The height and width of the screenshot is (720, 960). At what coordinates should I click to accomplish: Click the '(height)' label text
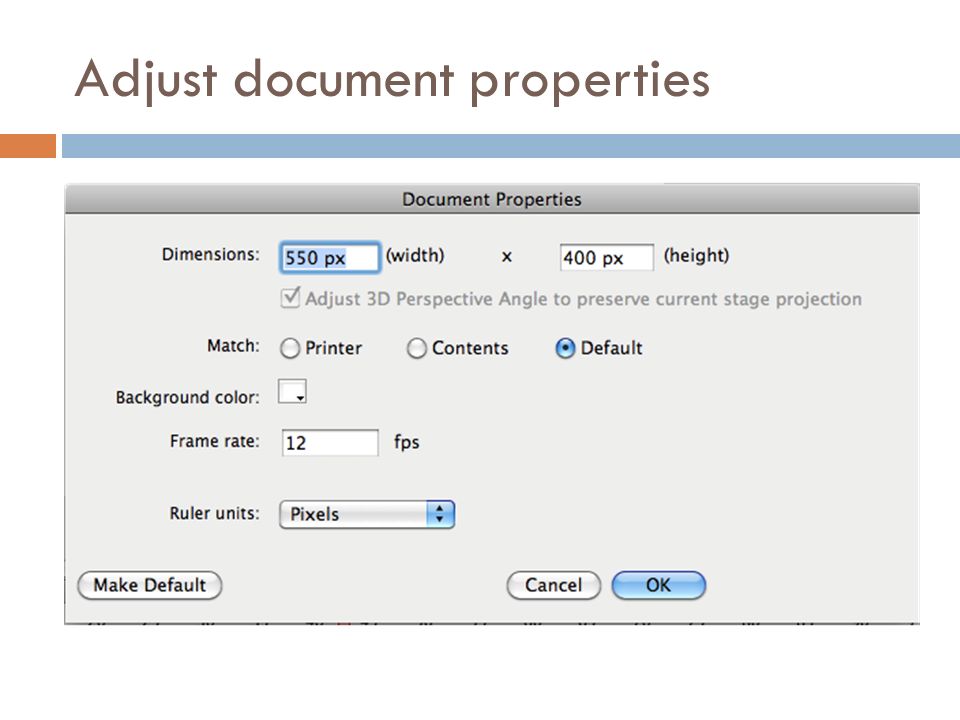[697, 255]
